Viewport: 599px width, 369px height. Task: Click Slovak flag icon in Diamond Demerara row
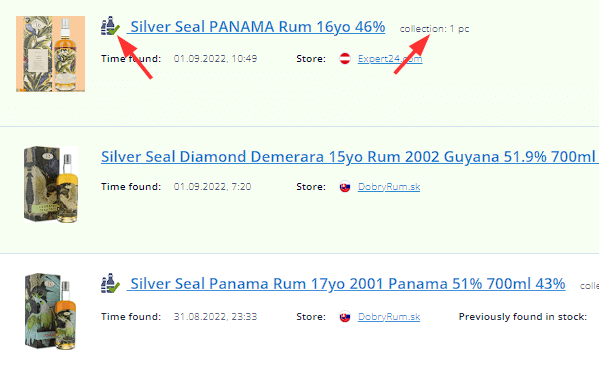345,187
